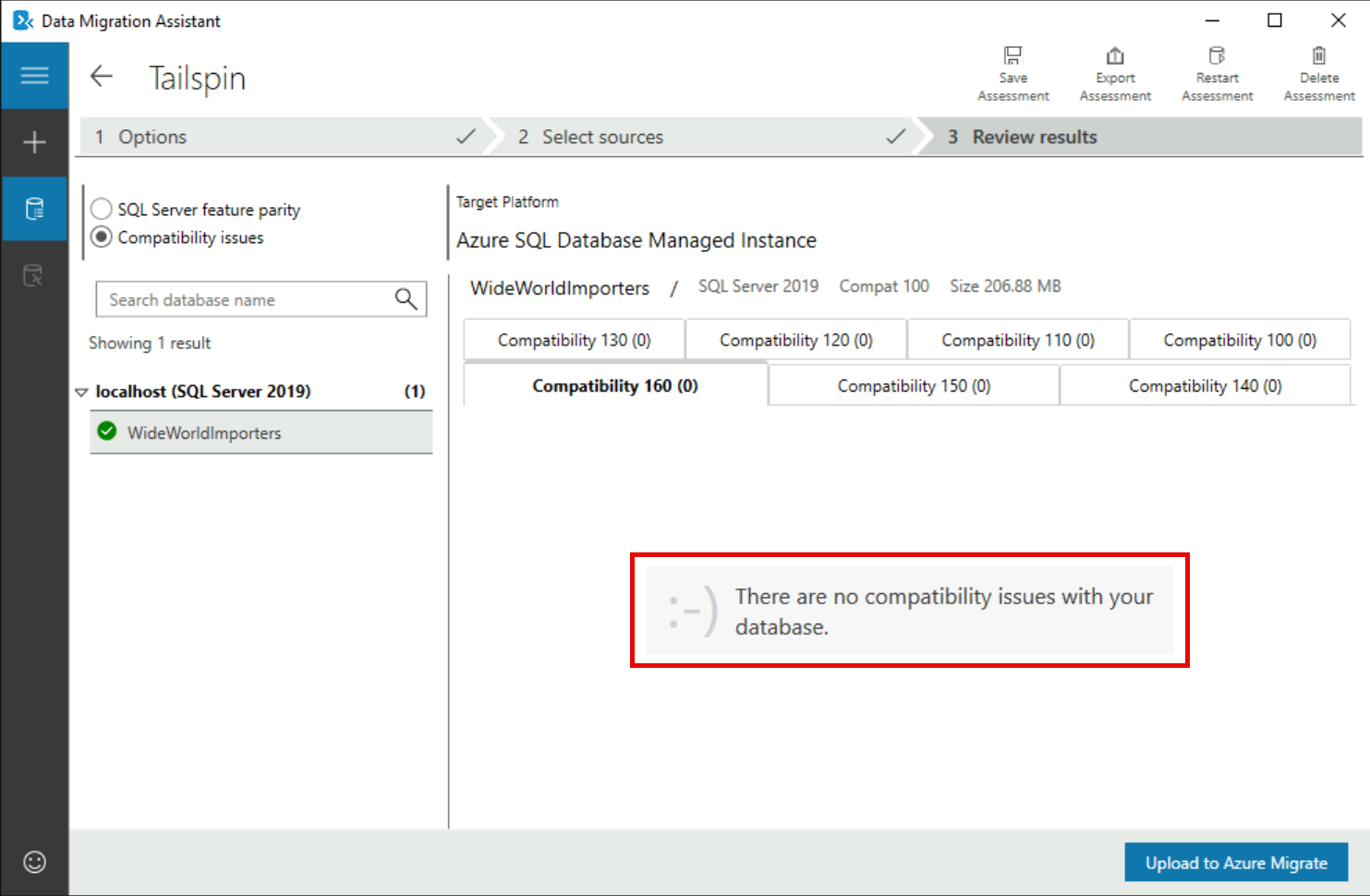Restart the assessment
Image resolution: width=1370 pixels, height=896 pixels.
pyautogui.click(x=1217, y=74)
